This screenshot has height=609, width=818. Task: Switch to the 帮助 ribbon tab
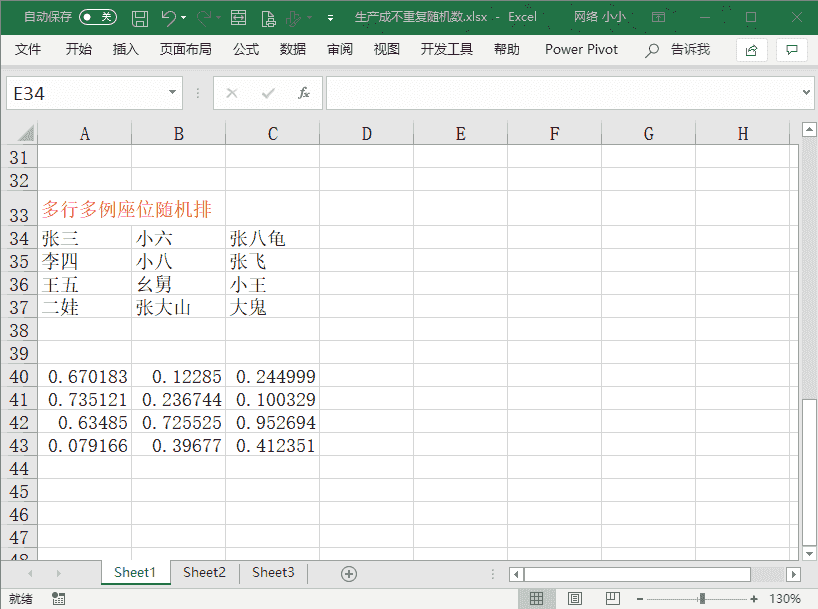coord(507,50)
